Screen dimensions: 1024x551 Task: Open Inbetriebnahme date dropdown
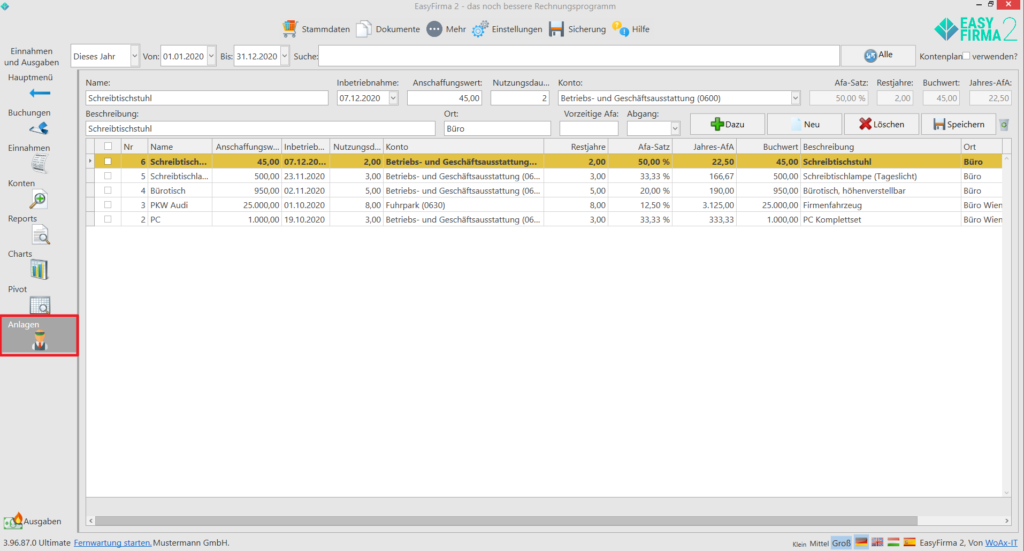tap(393, 98)
